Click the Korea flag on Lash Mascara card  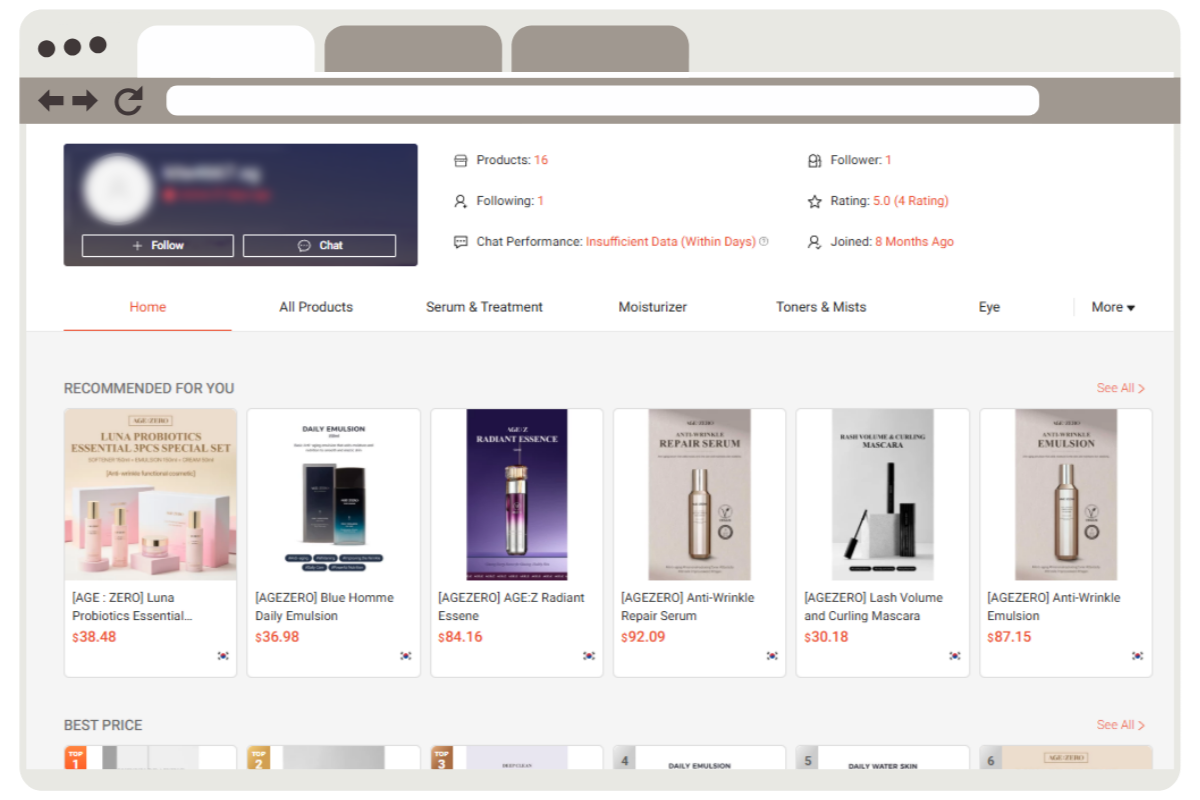954,656
